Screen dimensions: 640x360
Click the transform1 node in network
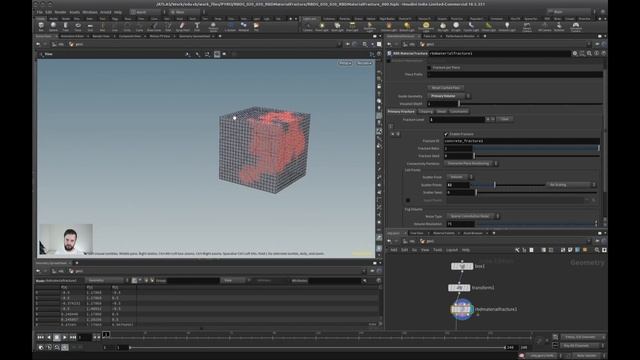coord(459,288)
